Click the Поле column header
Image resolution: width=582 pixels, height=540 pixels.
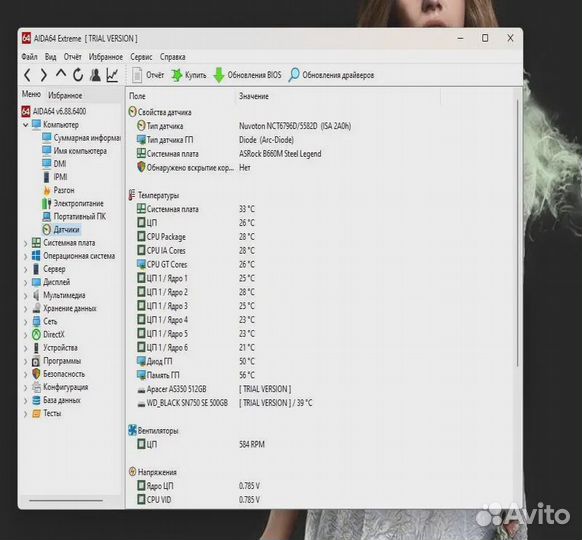click(137, 96)
